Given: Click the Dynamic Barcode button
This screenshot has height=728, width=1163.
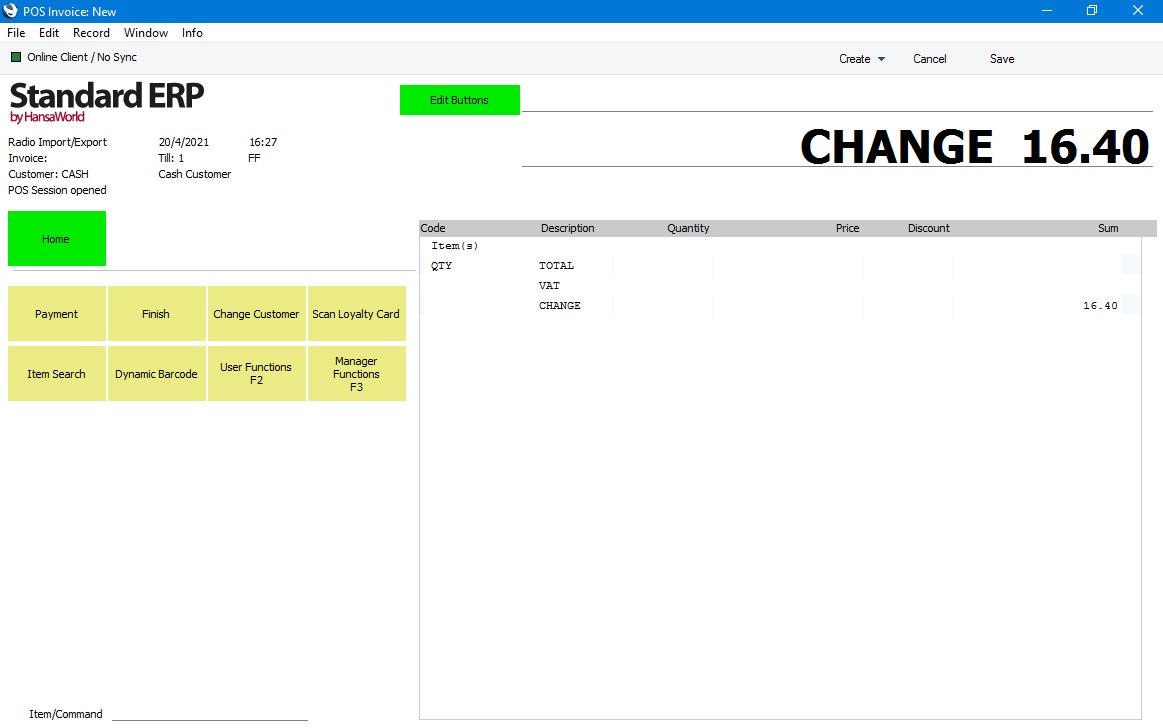Looking at the screenshot, I should [157, 374].
